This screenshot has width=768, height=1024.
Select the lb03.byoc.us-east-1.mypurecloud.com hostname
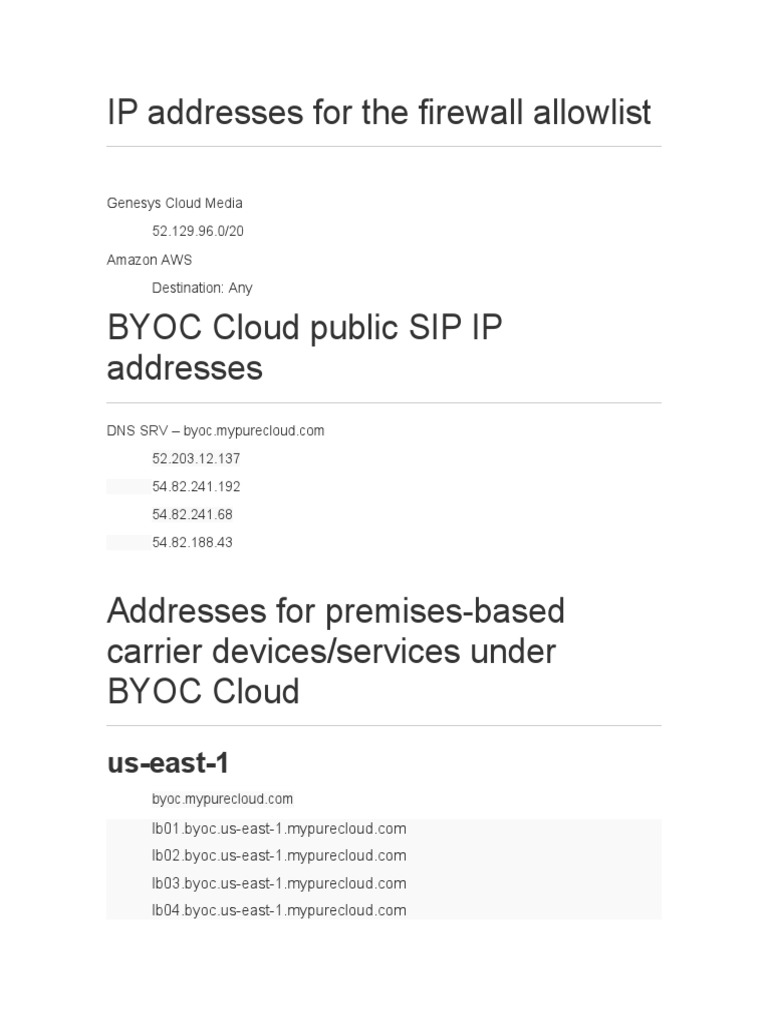(279, 884)
